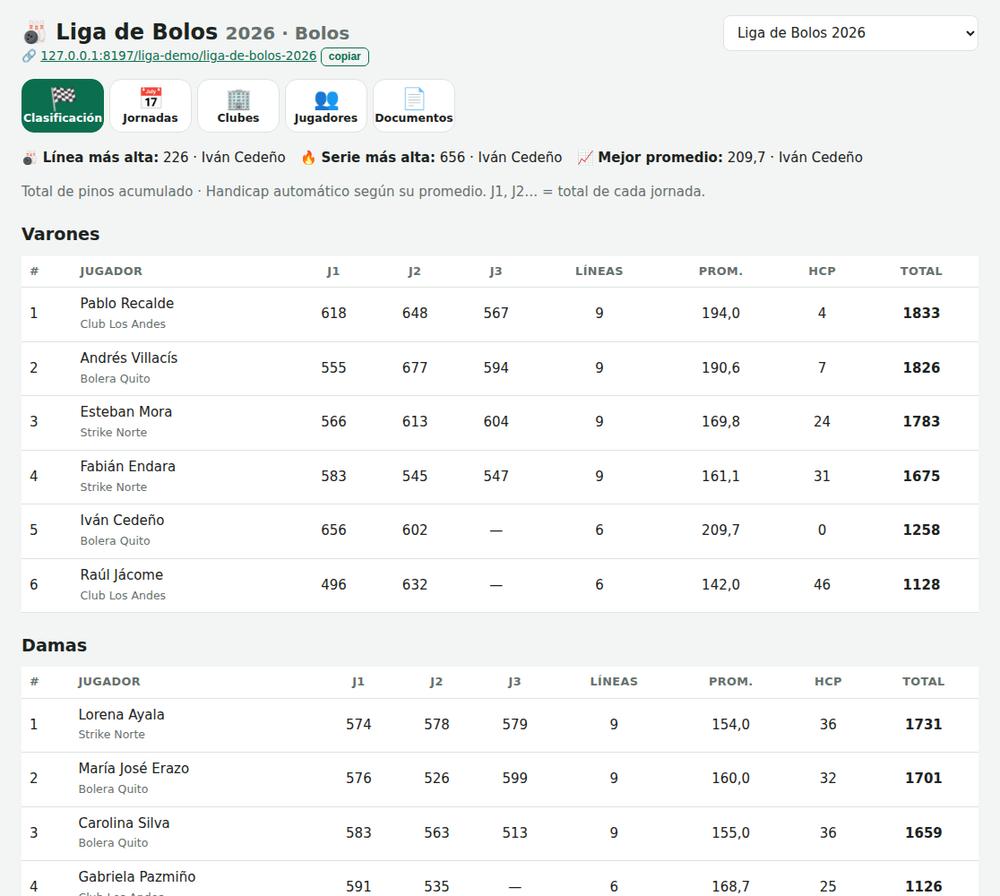1000x896 pixels.
Task: Click the calendar icon for Jornadas
Action: pyautogui.click(x=151, y=98)
